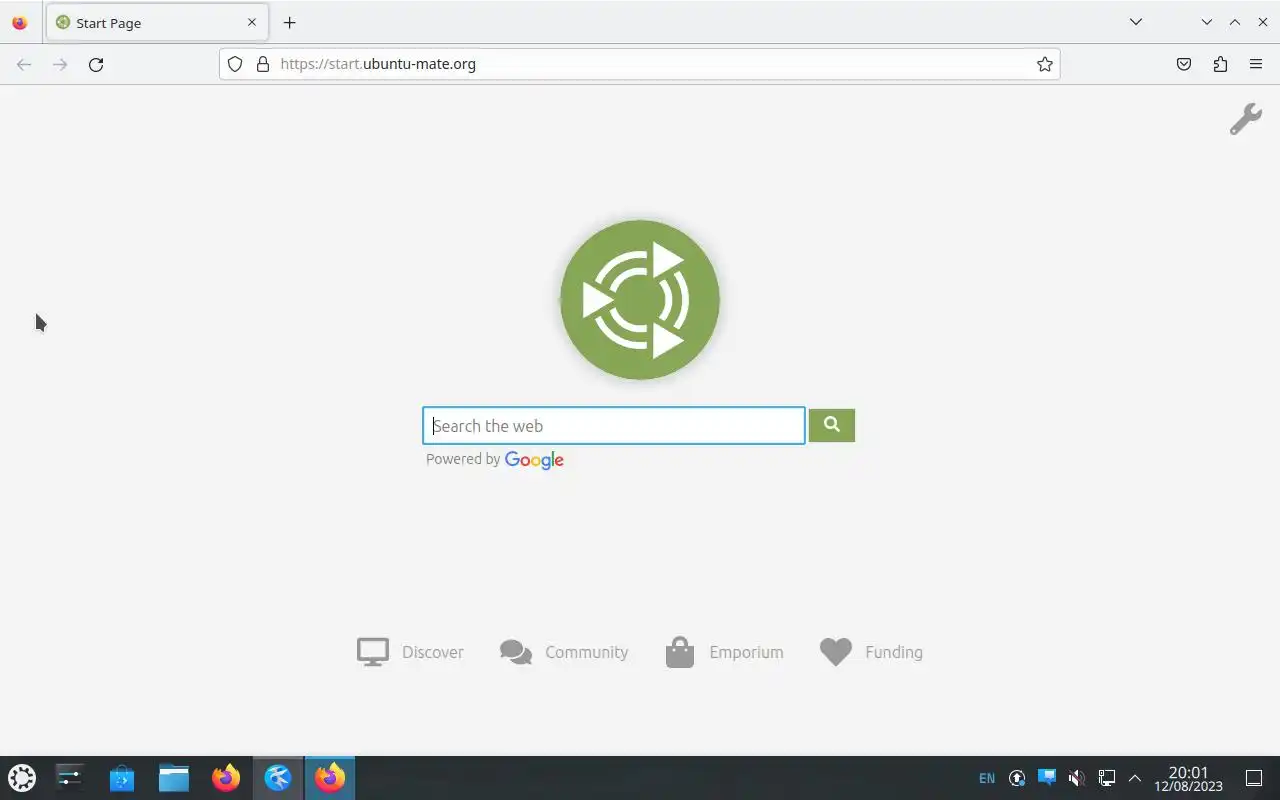
Task: Switch to active Firefox window in taskbar
Action: pos(330,778)
